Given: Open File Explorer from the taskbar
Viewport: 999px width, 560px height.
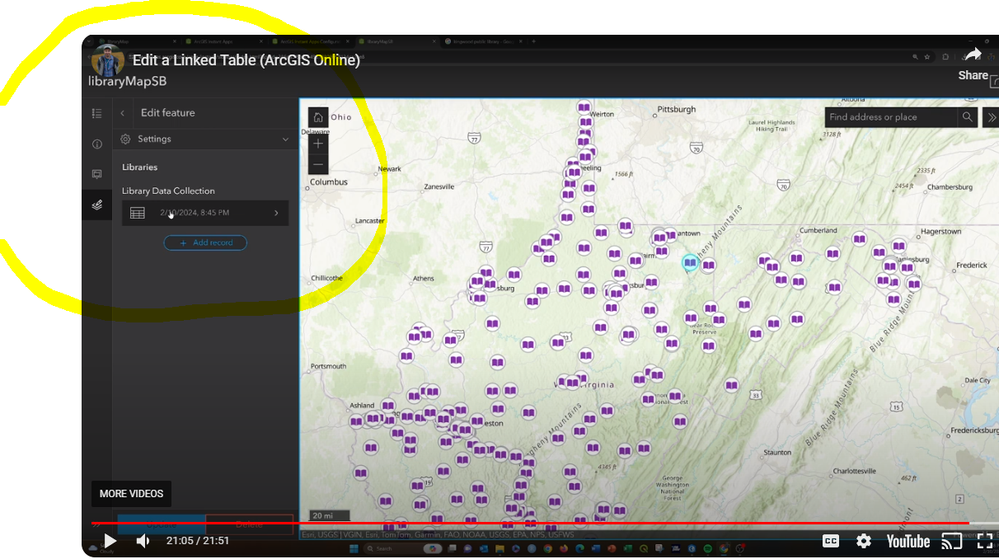Looking at the screenshot, I should point(500,549).
